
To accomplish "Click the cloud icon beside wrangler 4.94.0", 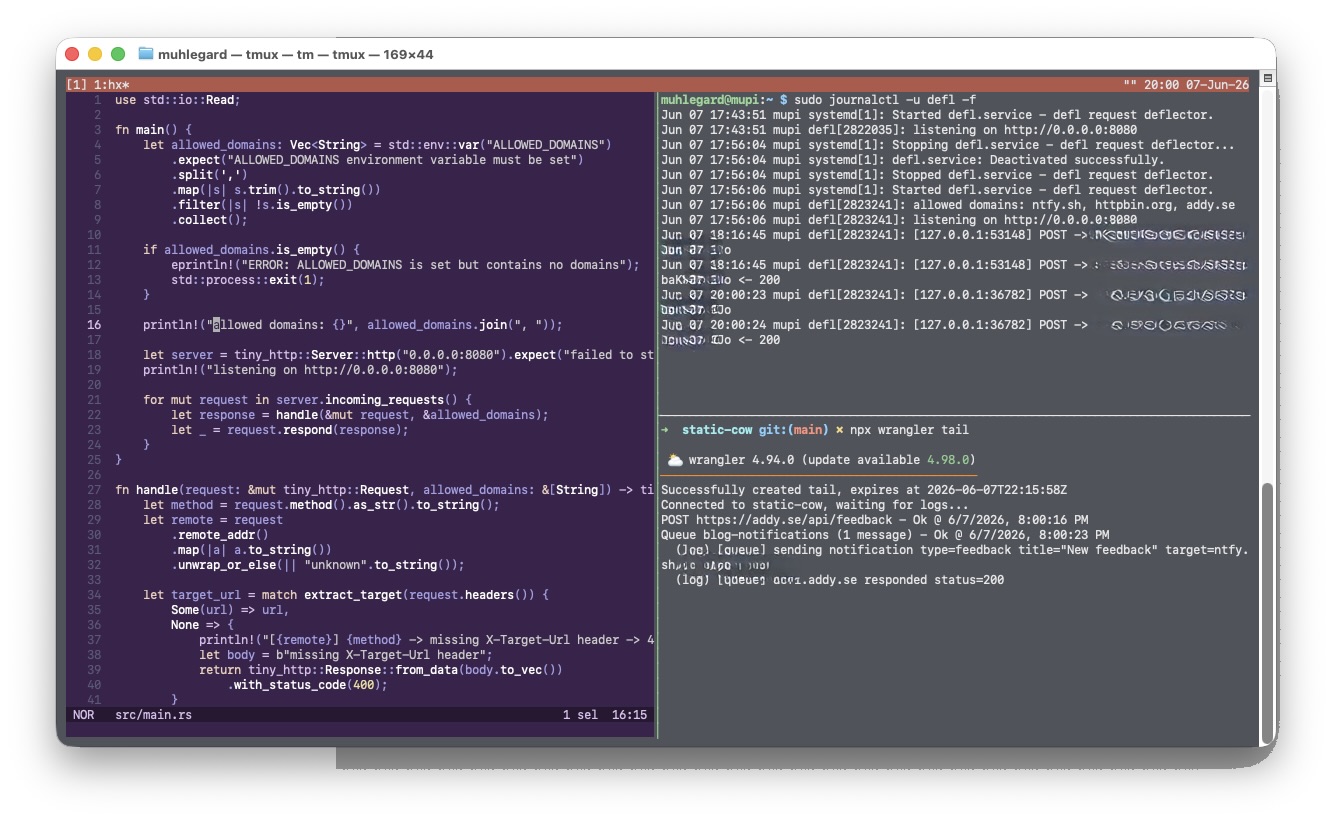I will click(x=675, y=460).
